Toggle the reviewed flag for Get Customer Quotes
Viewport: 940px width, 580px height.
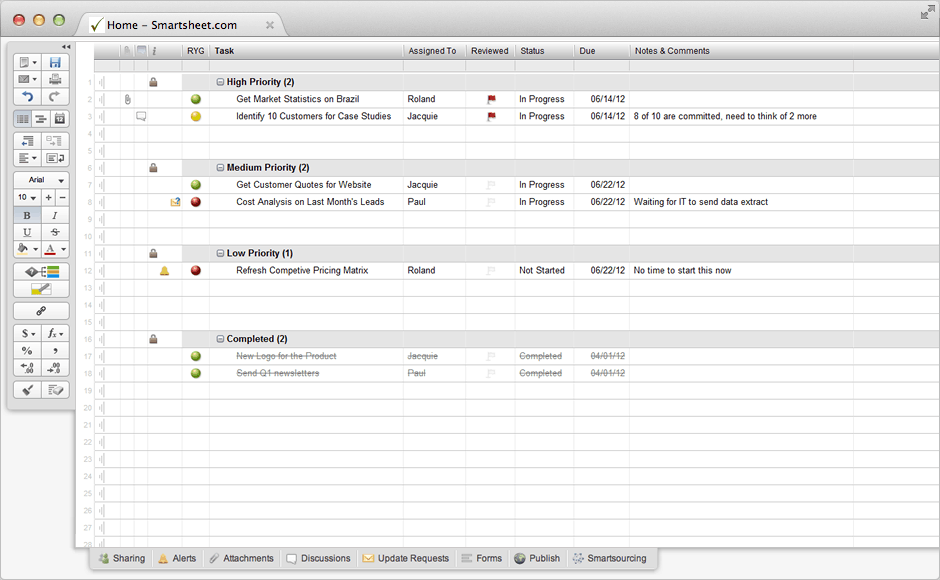(x=490, y=185)
